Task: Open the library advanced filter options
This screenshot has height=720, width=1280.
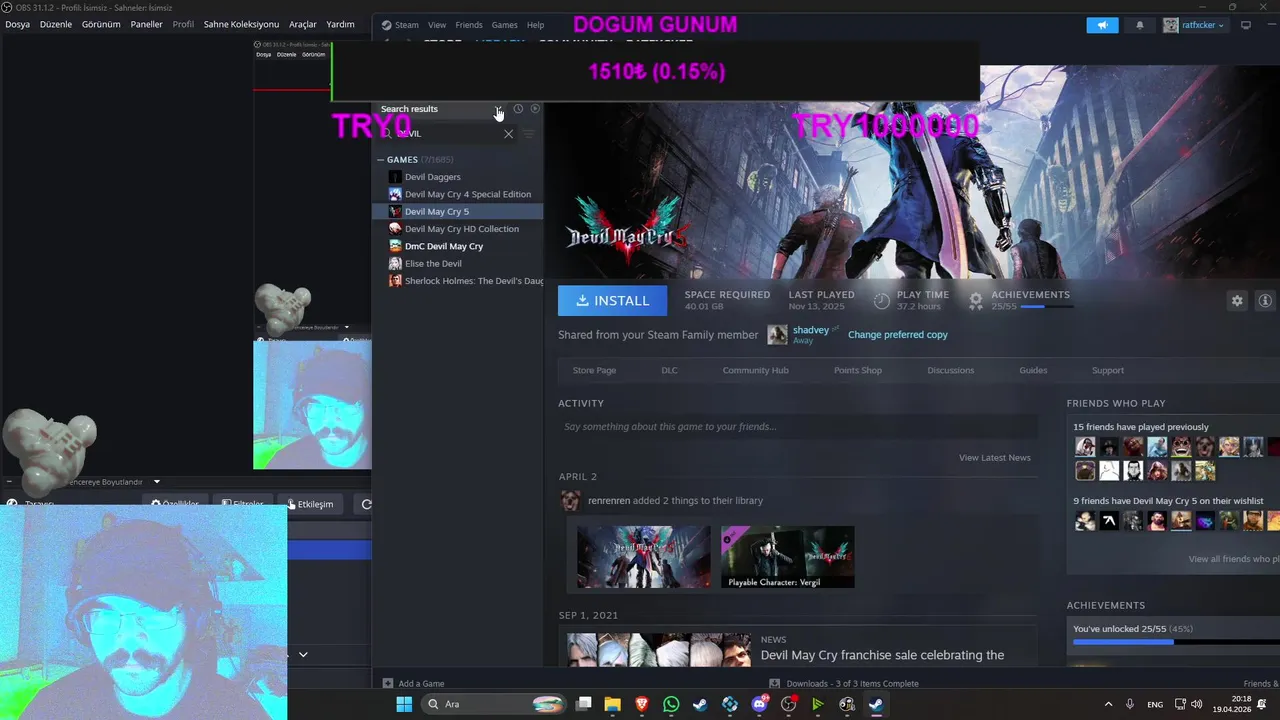Action: [x=529, y=133]
